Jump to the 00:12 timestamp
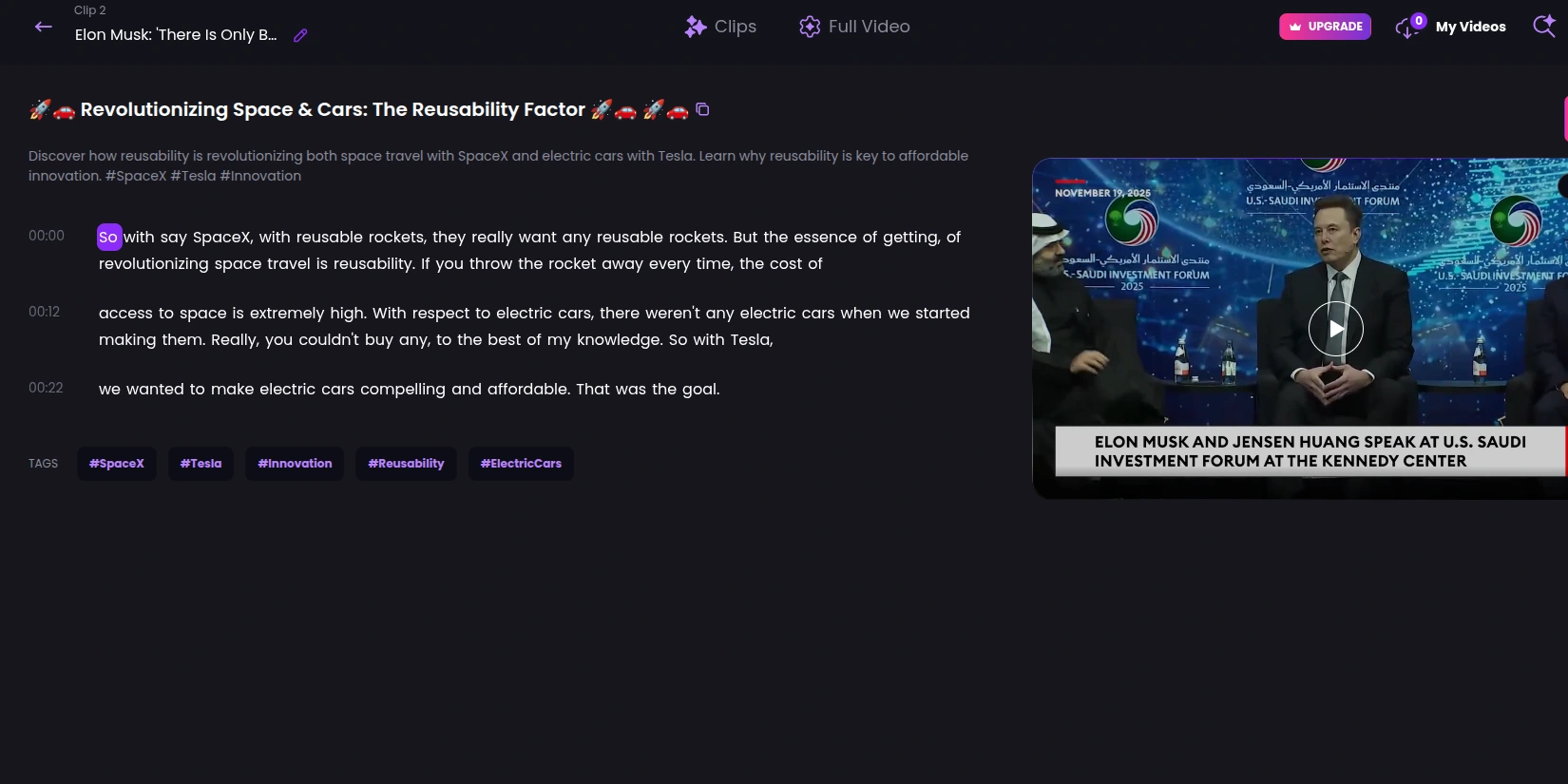The width and height of the screenshot is (1568, 784). point(44,312)
